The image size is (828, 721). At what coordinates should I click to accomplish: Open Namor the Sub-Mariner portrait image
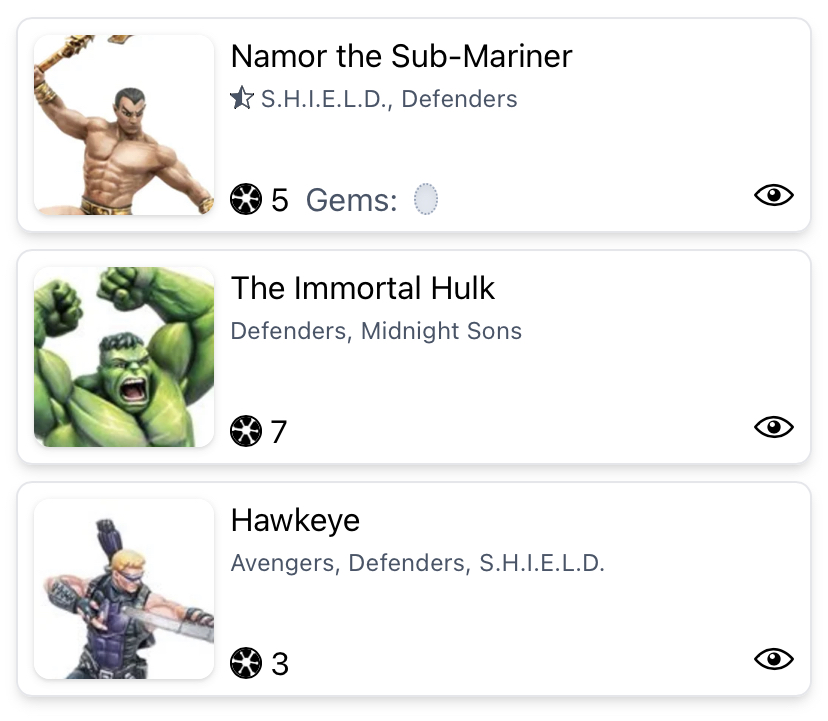124,125
